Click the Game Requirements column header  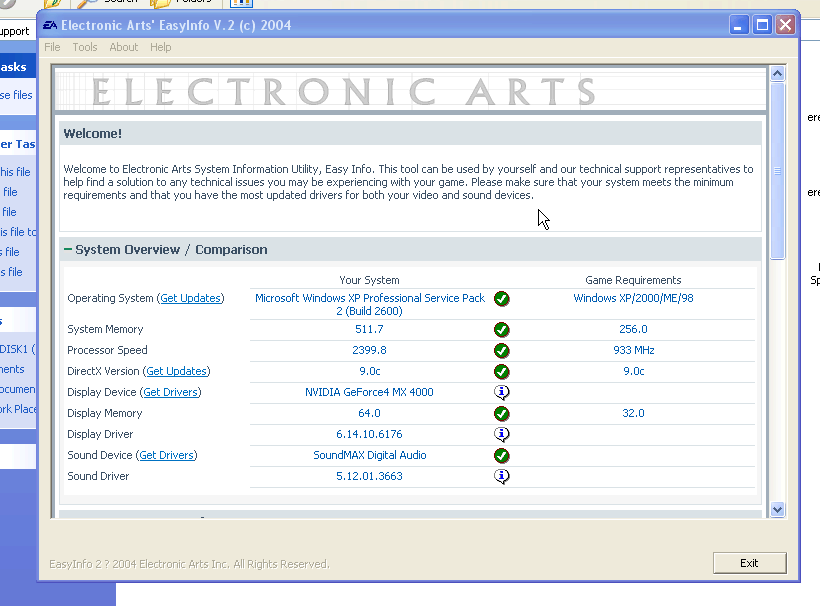(633, 280)
